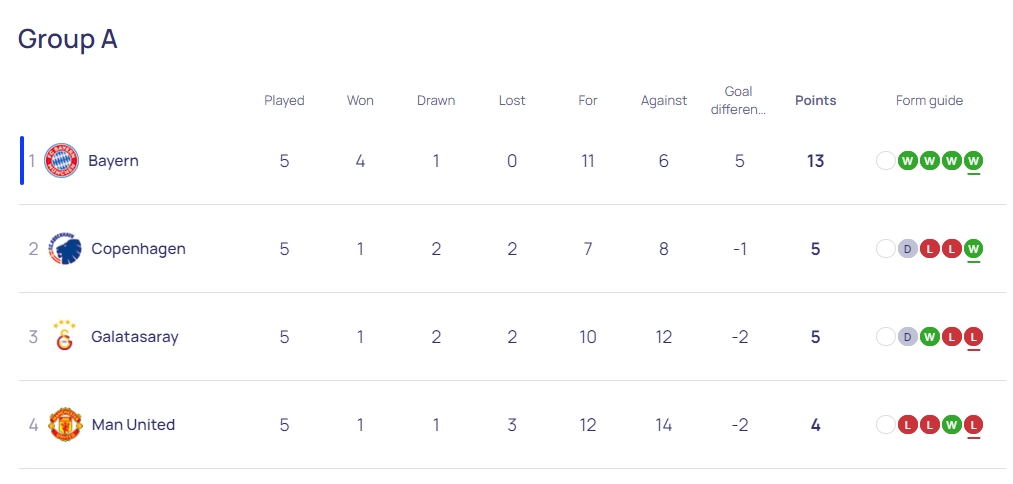Click the Copenhagen lion crest
This screenshot has width=1013, height=484.
click(65, 249)
